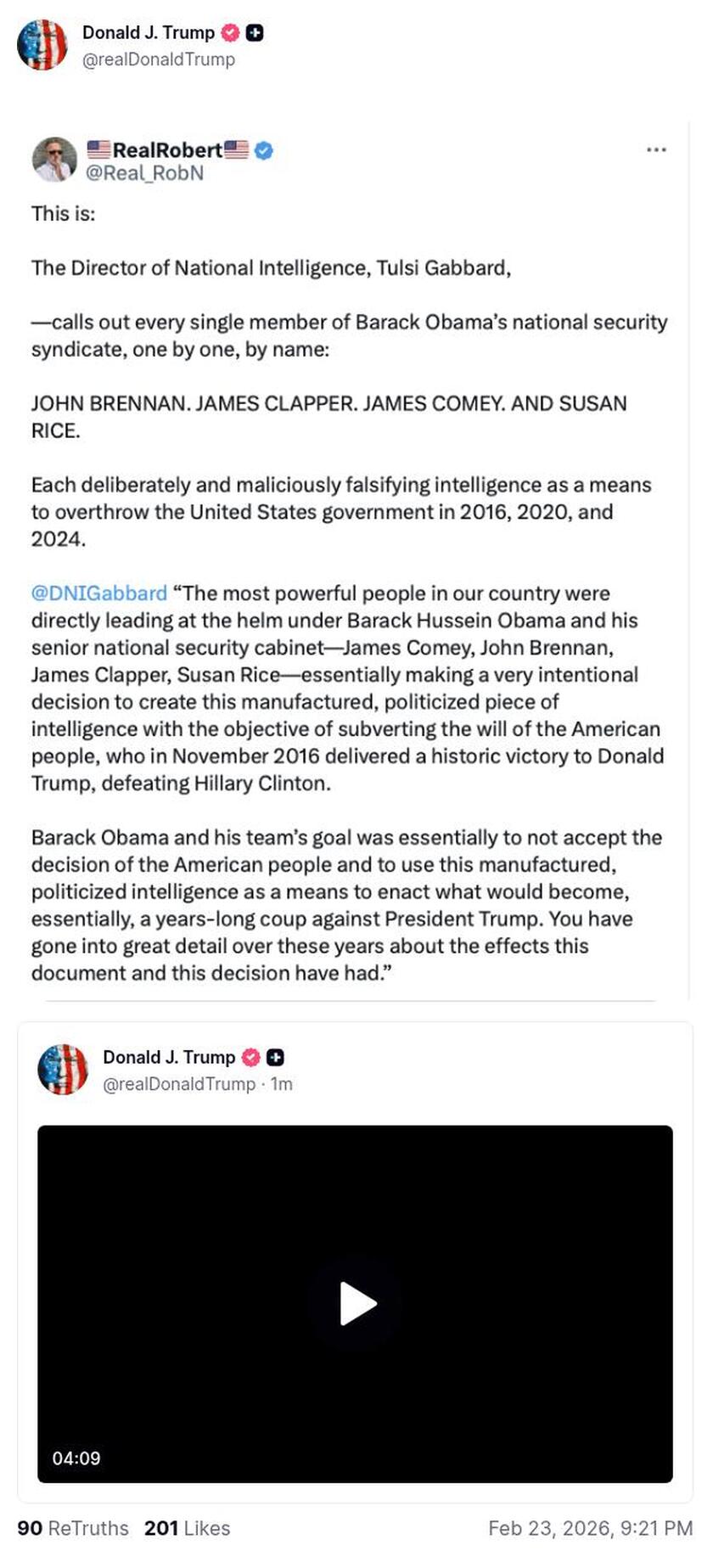Click the 201 Likes counter
This screenshot has width=713, height=1568.
click(x=188, y=1528)
